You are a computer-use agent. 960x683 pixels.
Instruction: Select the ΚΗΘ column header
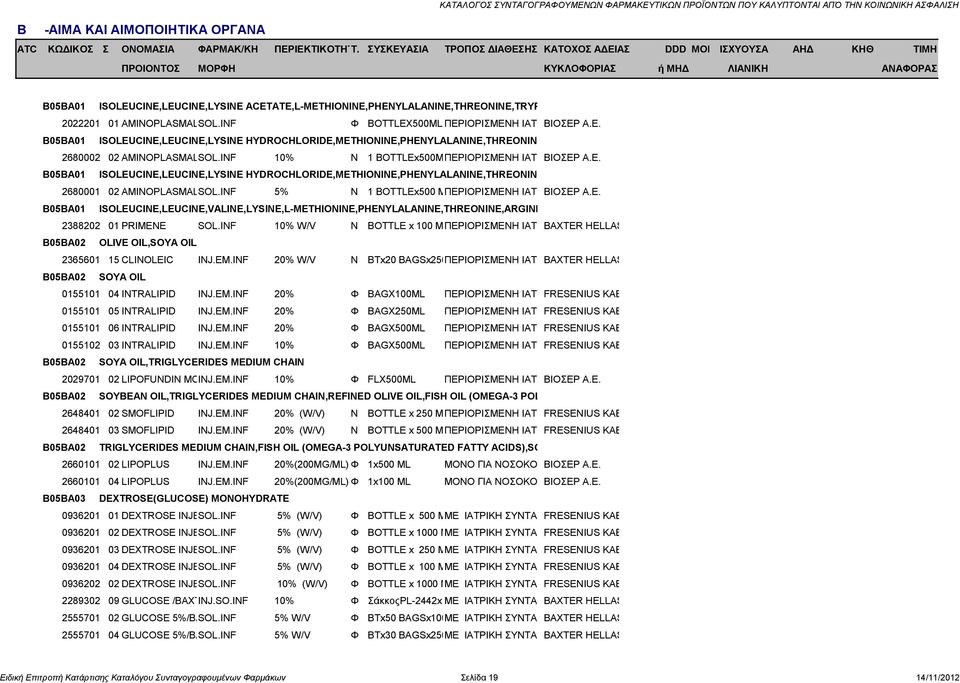[862, 49]
